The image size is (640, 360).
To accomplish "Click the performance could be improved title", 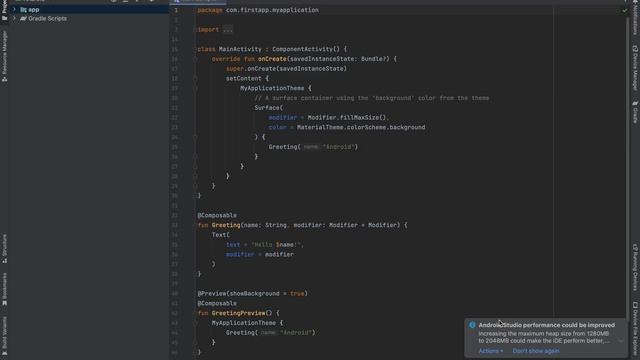I will pos(547,325).
